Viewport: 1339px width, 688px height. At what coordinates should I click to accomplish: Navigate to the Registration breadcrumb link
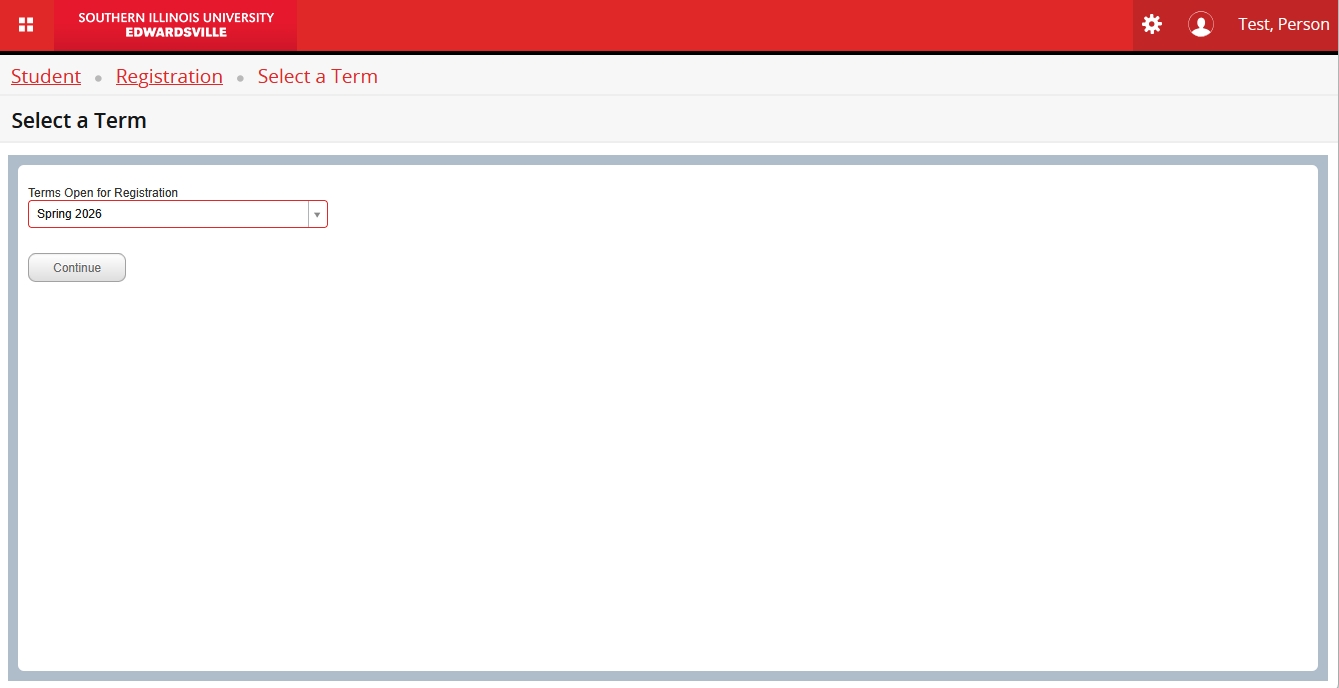point(169,76)
